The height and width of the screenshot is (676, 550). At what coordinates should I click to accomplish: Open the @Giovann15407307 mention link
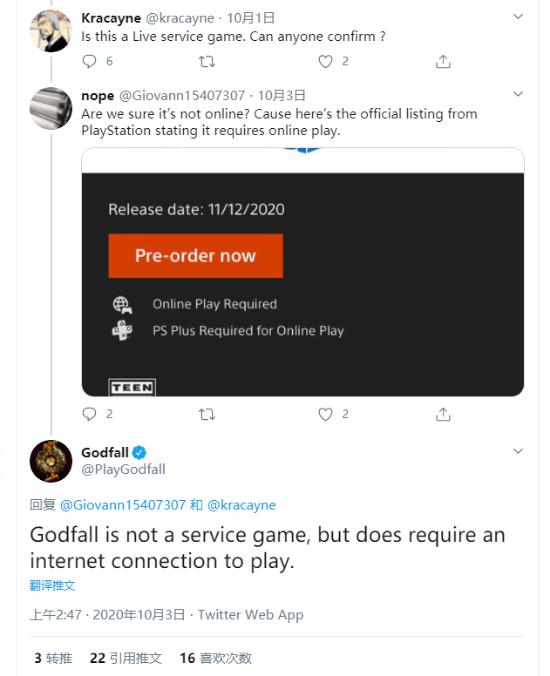click(123, 505)
